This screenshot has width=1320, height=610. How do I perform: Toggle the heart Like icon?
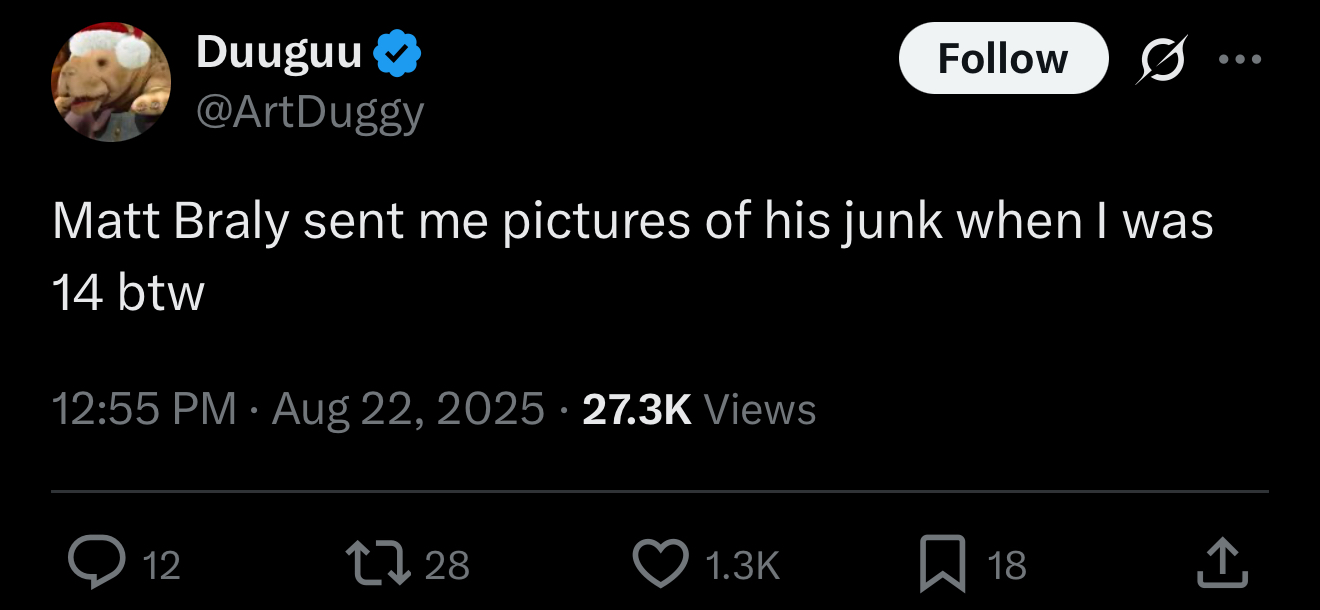[662, 564]
